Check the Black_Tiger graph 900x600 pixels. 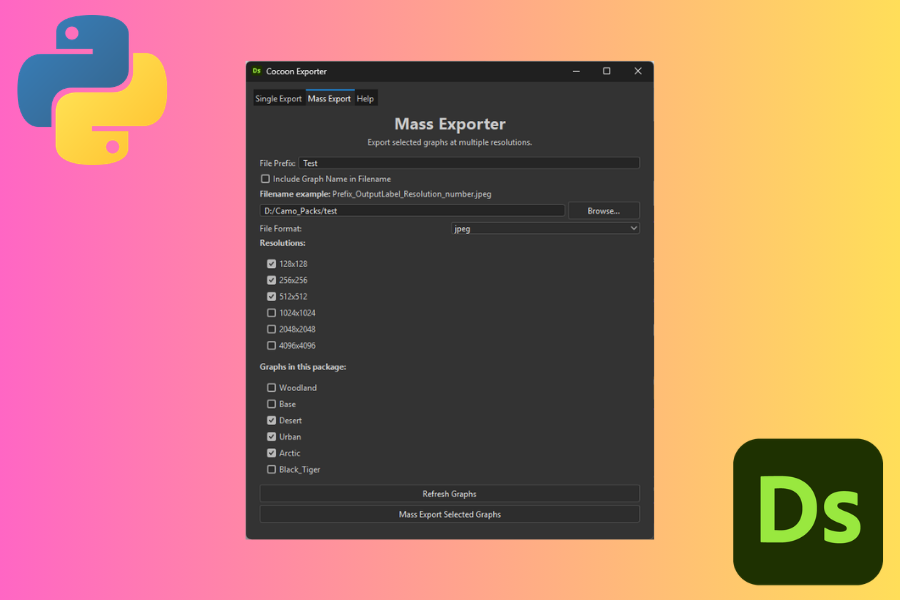[x=271, y=470]
